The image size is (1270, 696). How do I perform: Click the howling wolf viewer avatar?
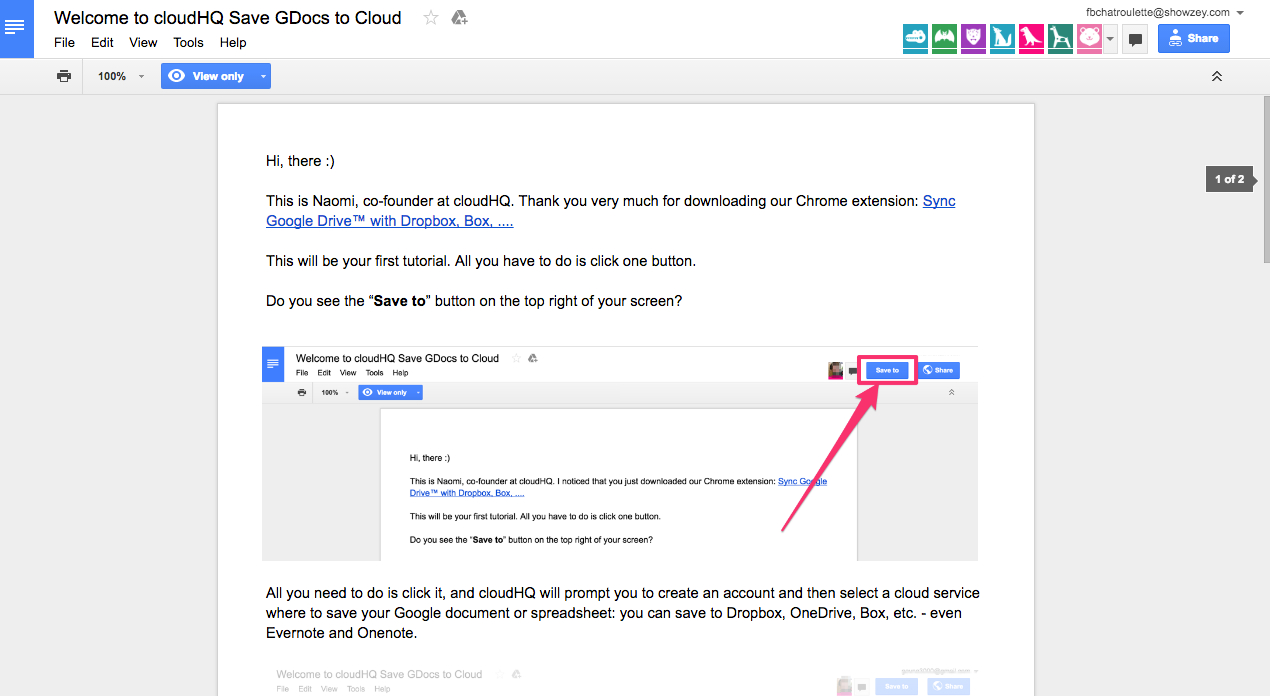[1003, 39]
